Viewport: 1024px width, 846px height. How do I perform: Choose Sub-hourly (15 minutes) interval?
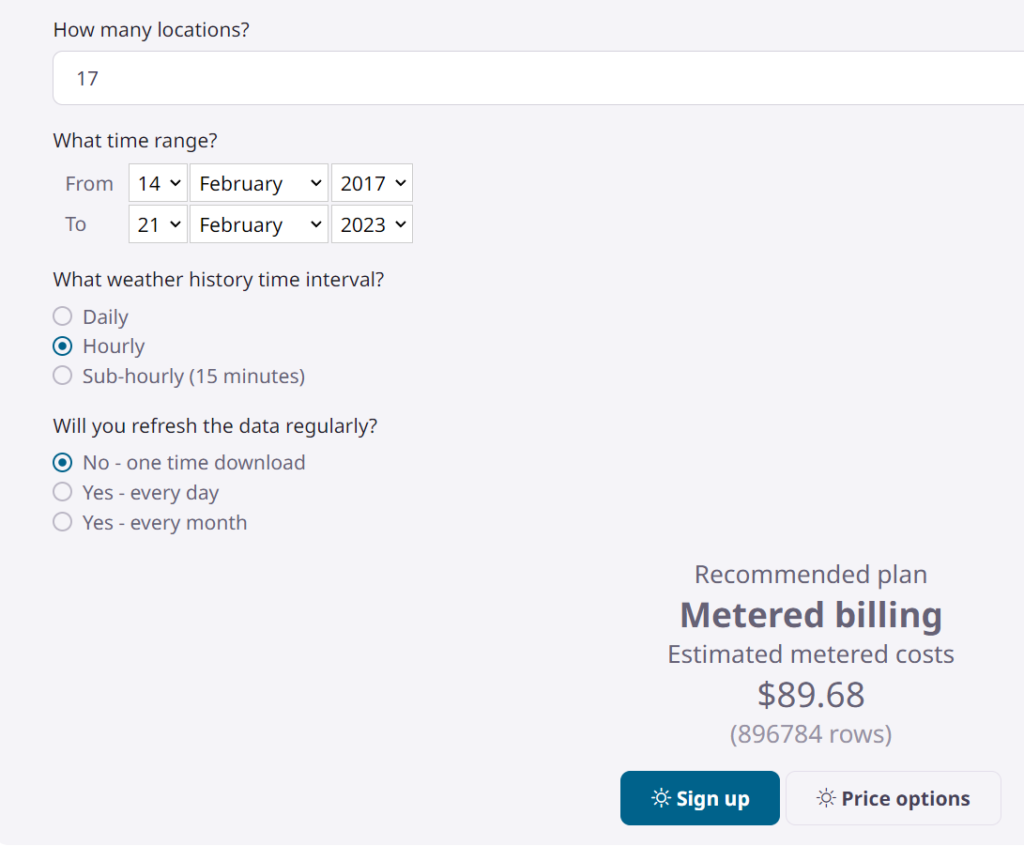(62, 376)
